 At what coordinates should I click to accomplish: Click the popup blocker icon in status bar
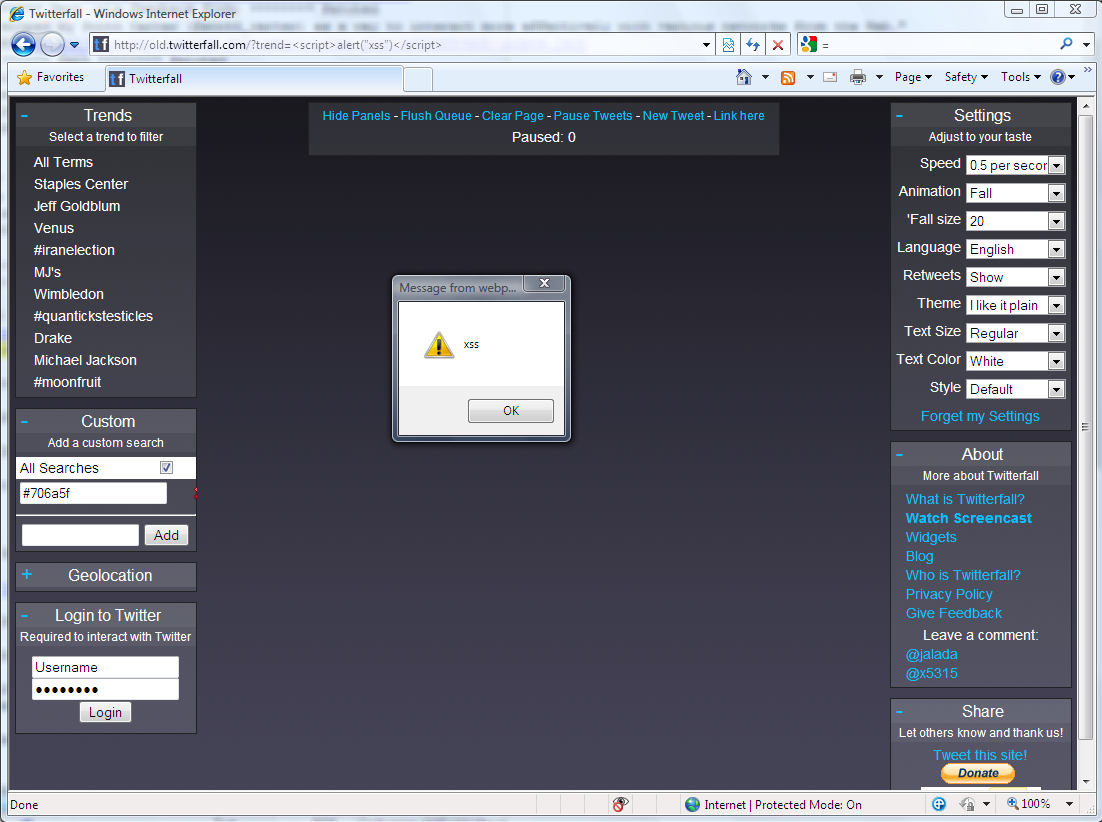click(x=619, y=804)
